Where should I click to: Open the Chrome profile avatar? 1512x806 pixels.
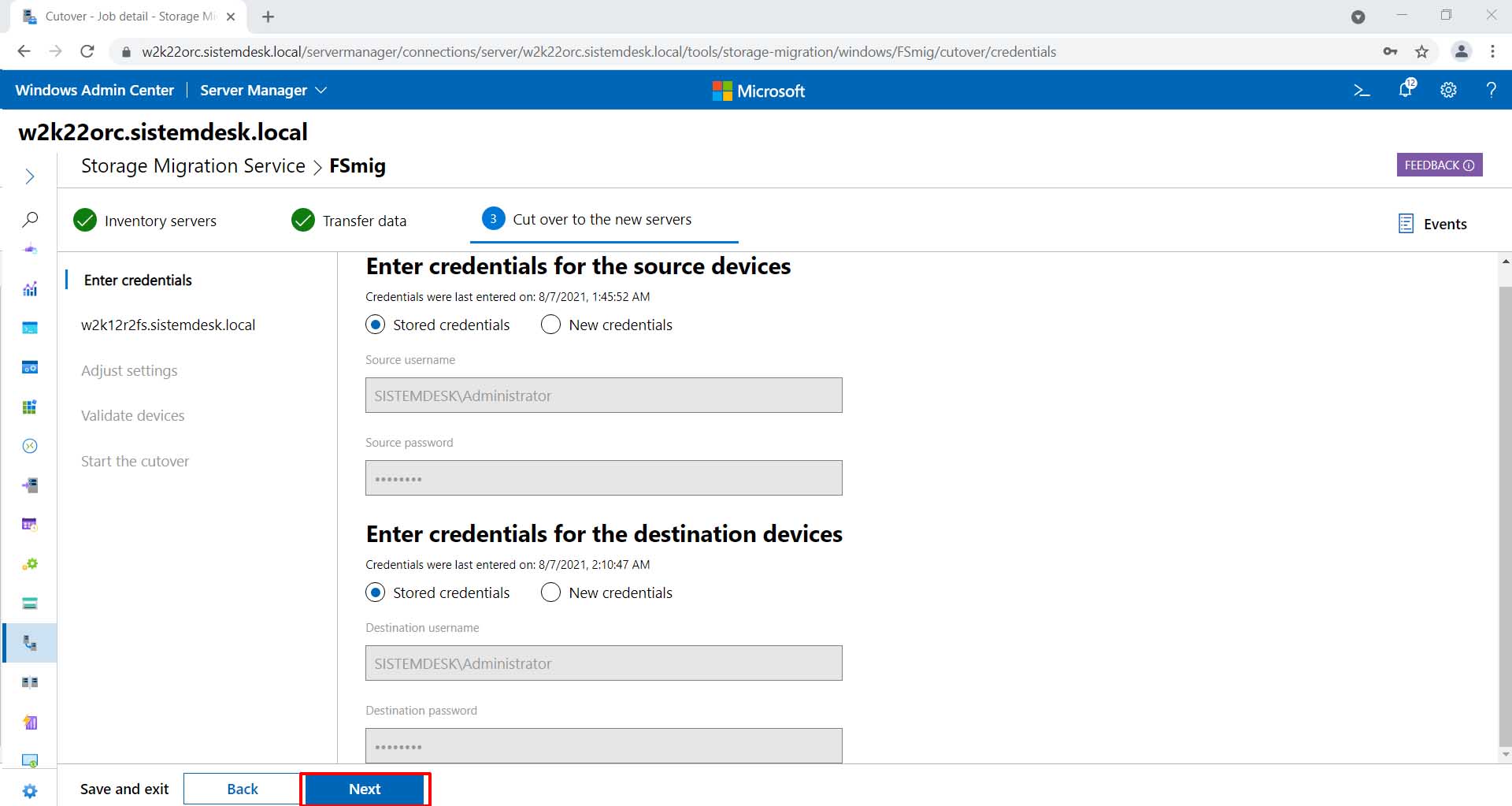pos(1462,51)
